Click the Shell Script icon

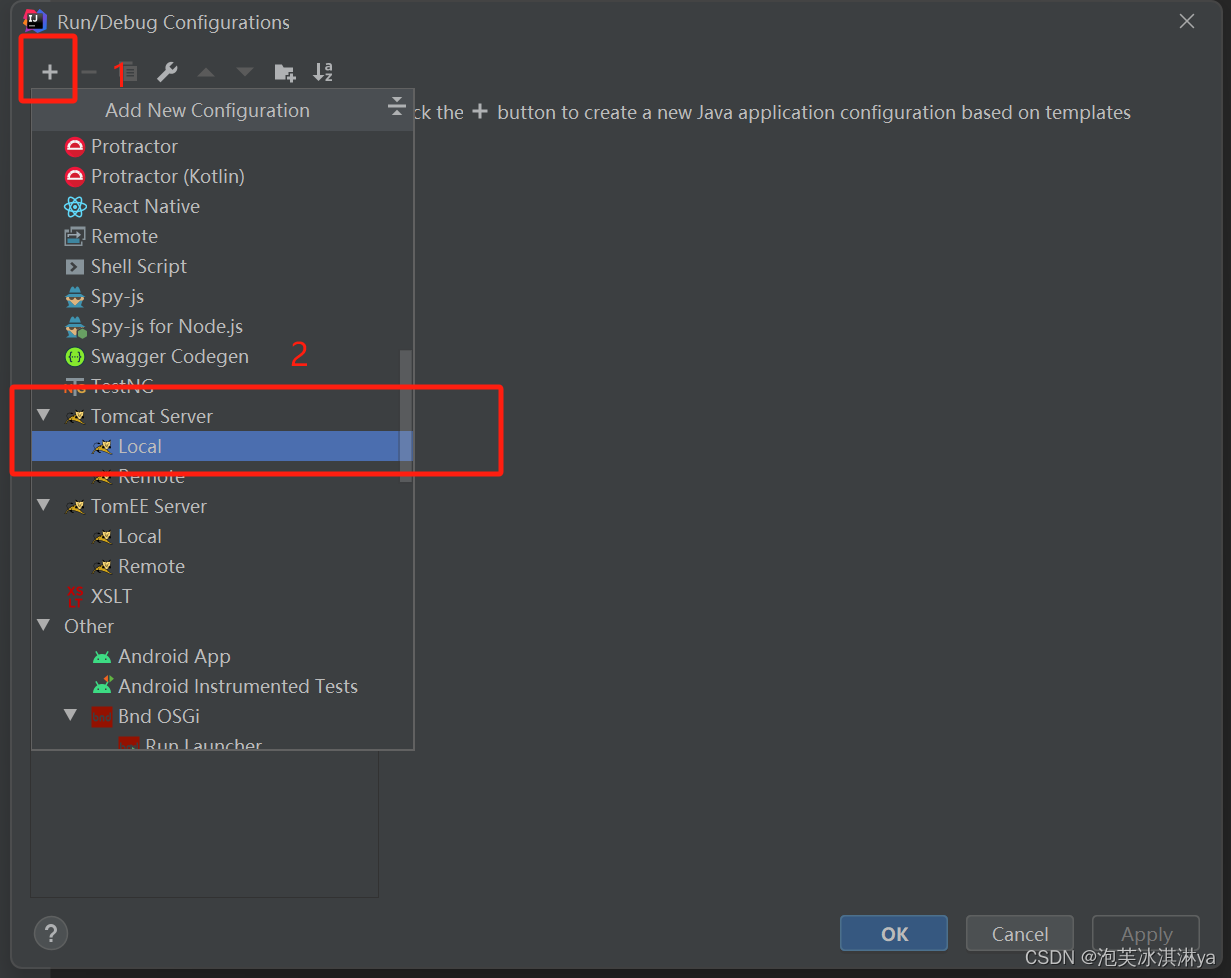(x=75, y=267)
